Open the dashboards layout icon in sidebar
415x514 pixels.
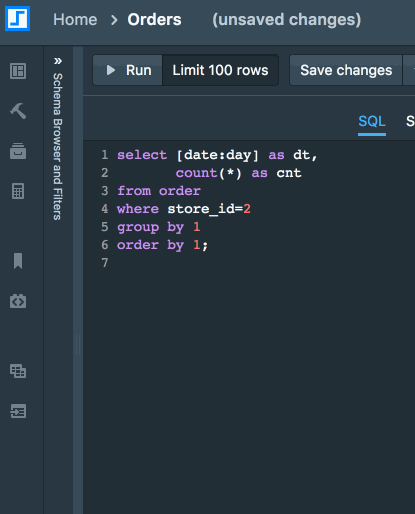click(18, 71)
